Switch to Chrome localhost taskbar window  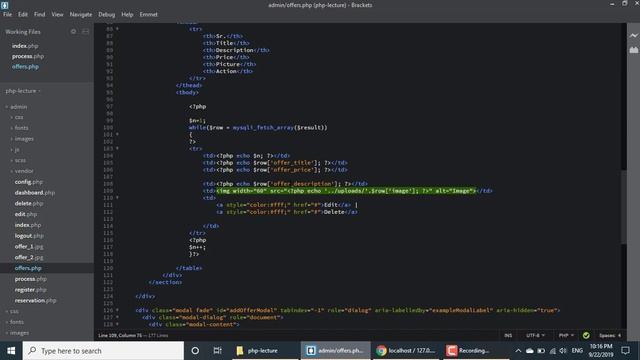click(x=405, y=351)
